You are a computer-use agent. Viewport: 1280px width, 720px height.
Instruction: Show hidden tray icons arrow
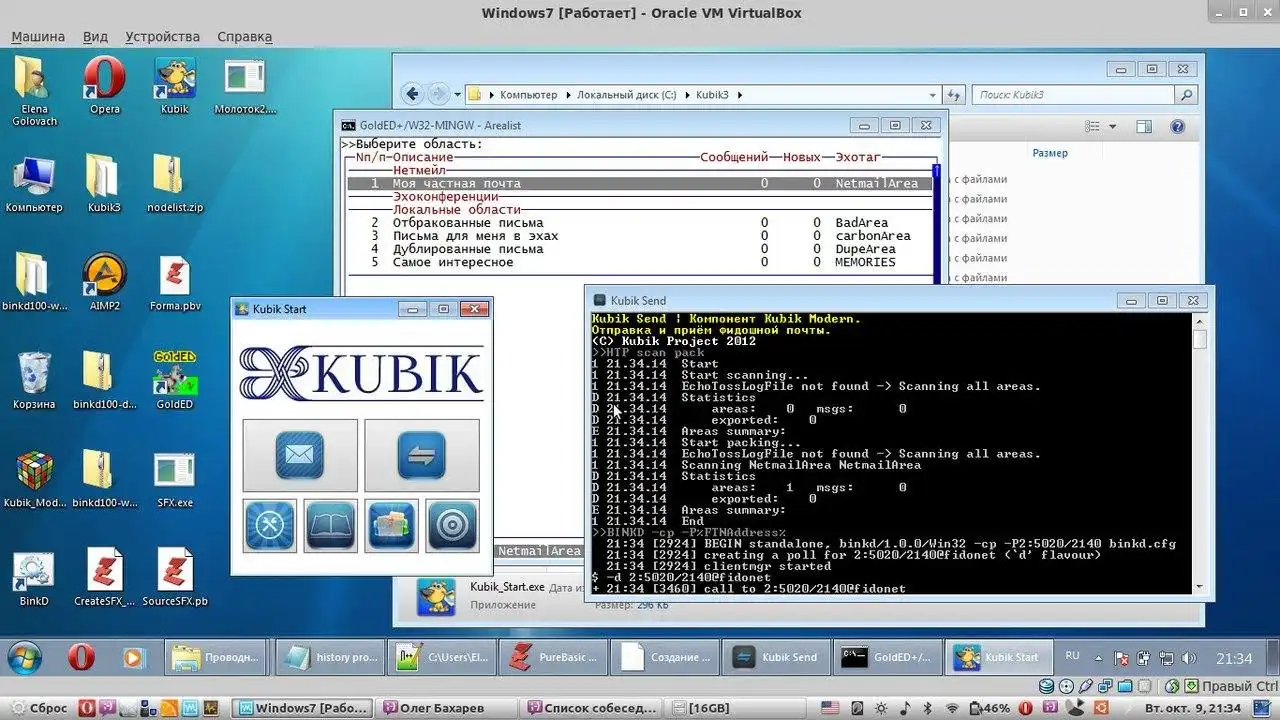coord(1096,657)
